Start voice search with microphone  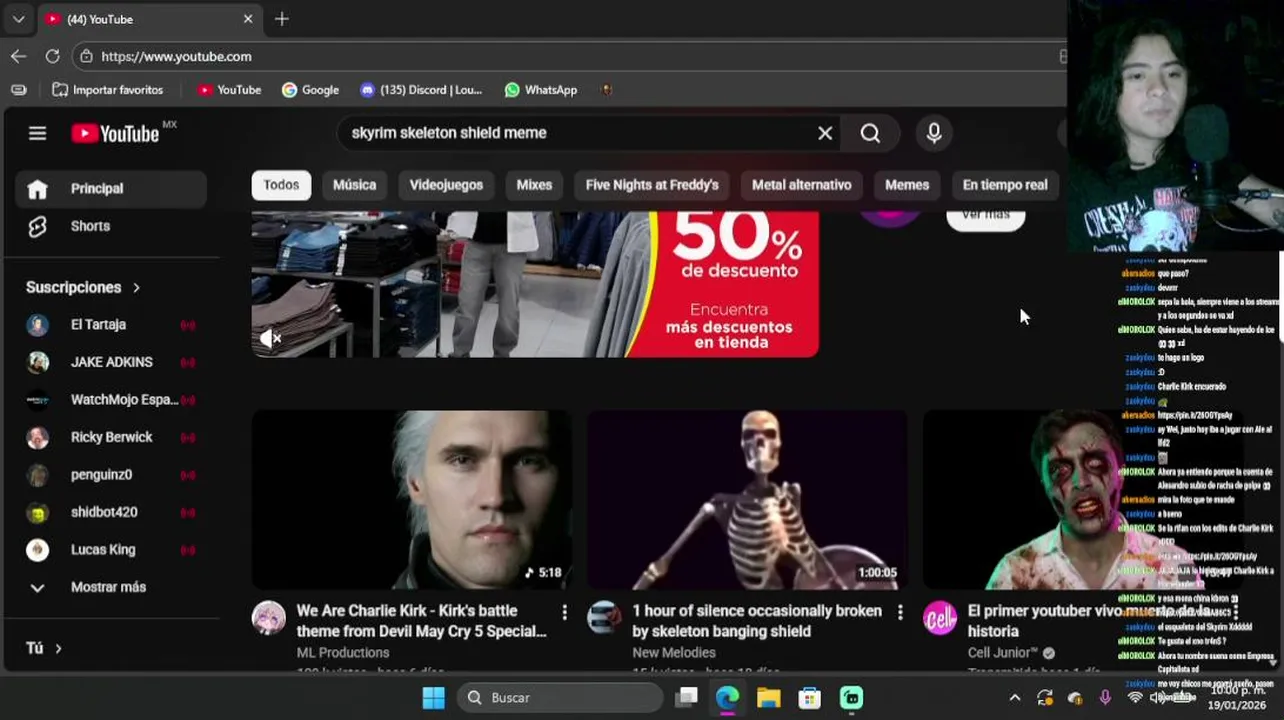coord(934,133)
